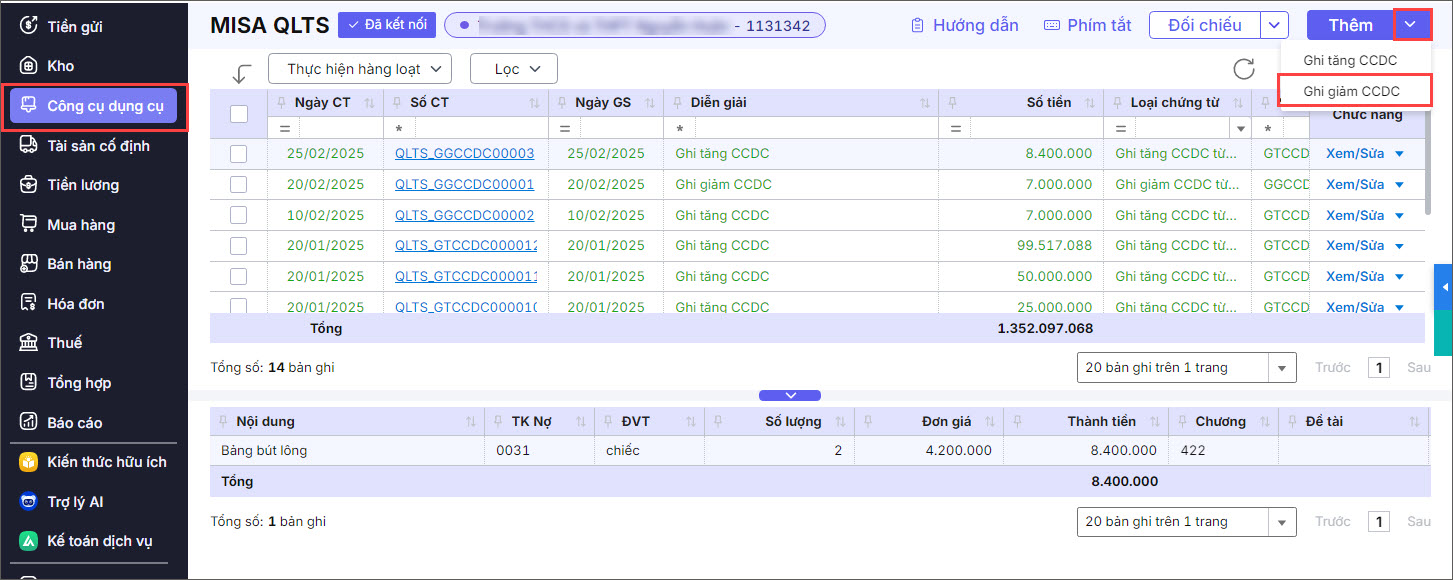Toggle the select-all checkbox in table header
The image size is (1453, 580).
point(239,114)
